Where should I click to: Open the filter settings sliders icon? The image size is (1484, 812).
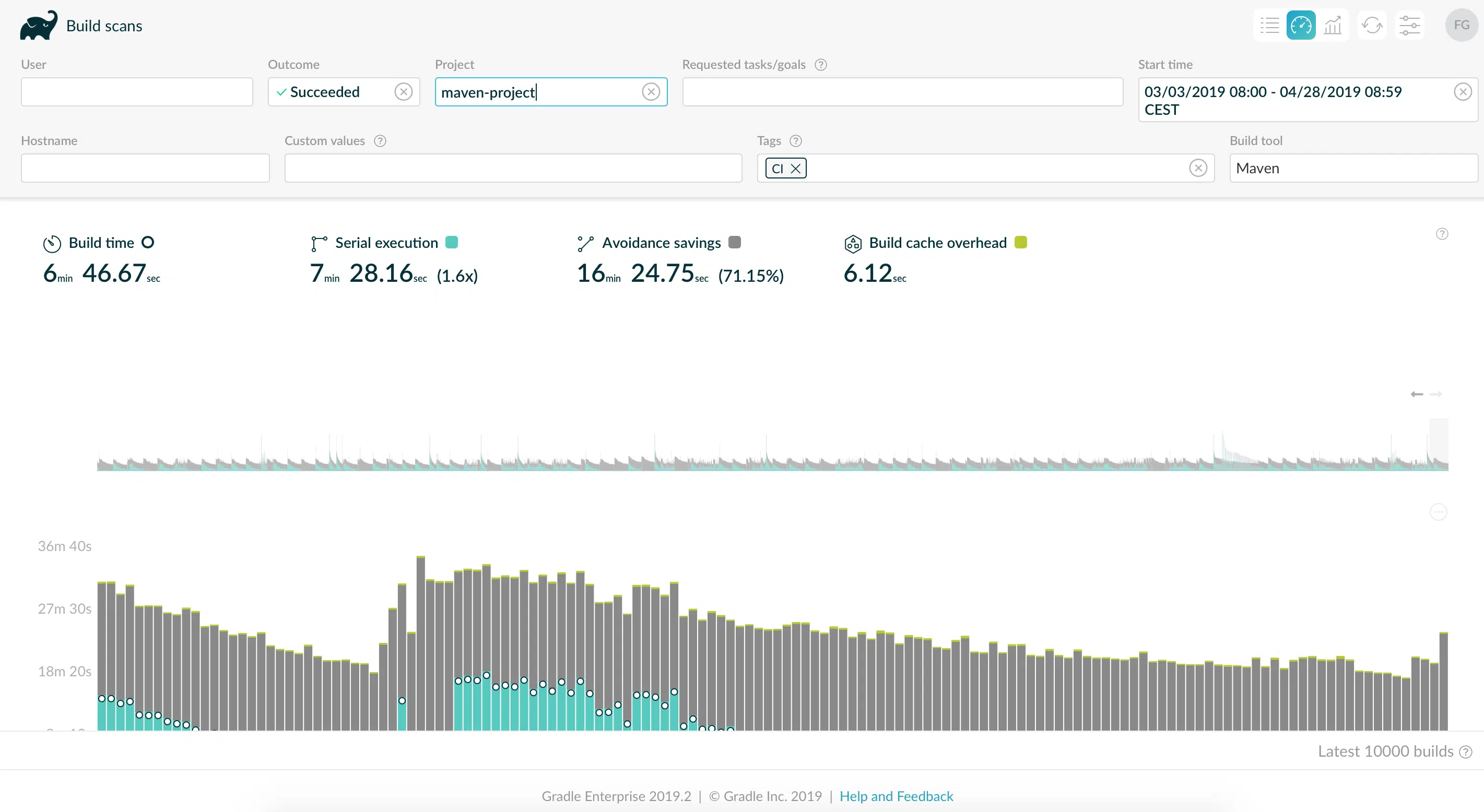click(x=1409, y=26)
